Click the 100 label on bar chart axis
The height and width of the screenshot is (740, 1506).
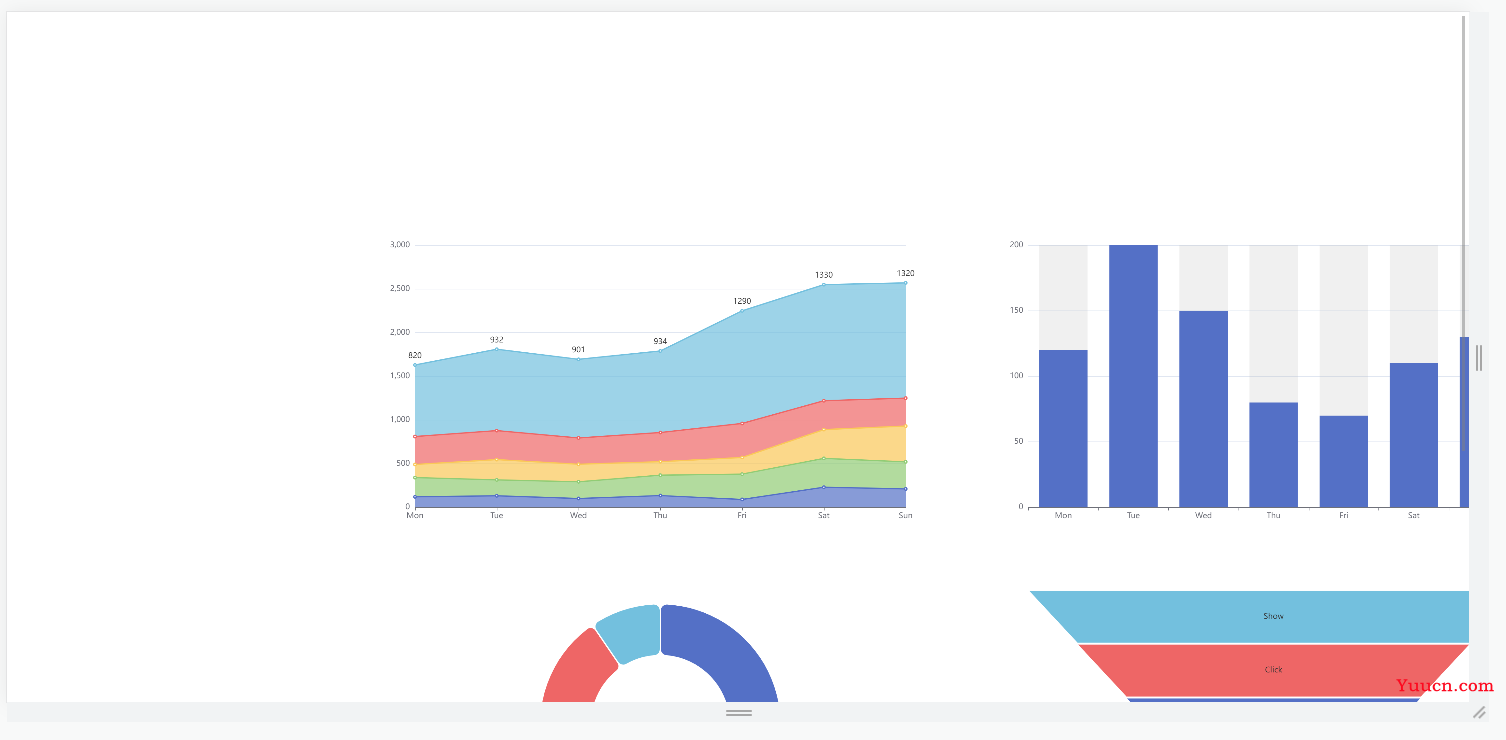1017,376
